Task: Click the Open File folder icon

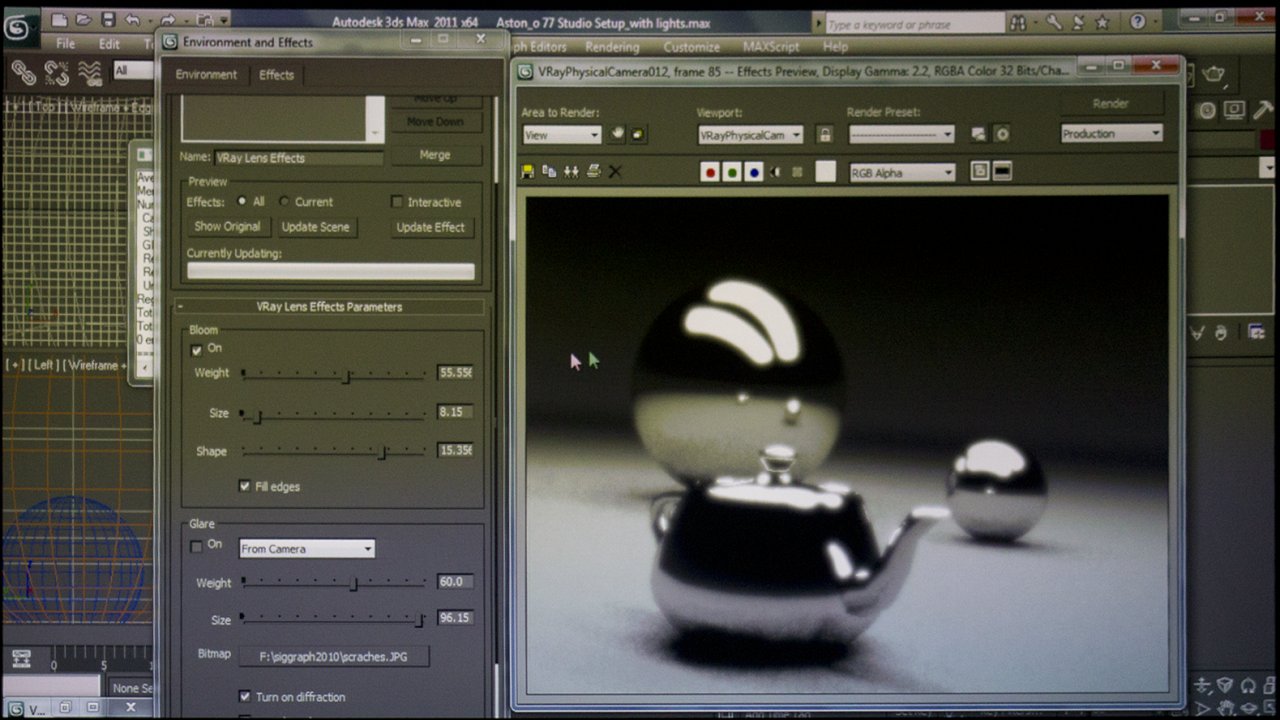Action: [84, 19]
